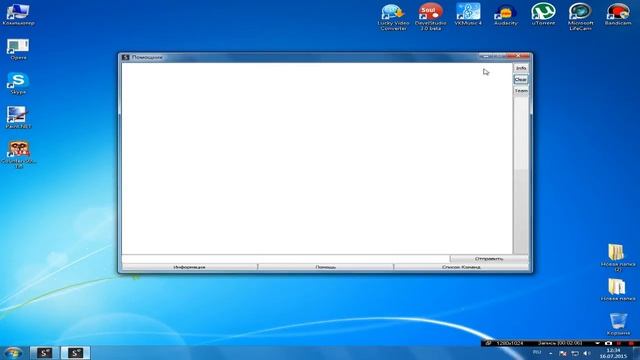Open the Paint.NET desktop shortcut
The width and height of the screenshot is (640, 360).
tap(18, 118)
